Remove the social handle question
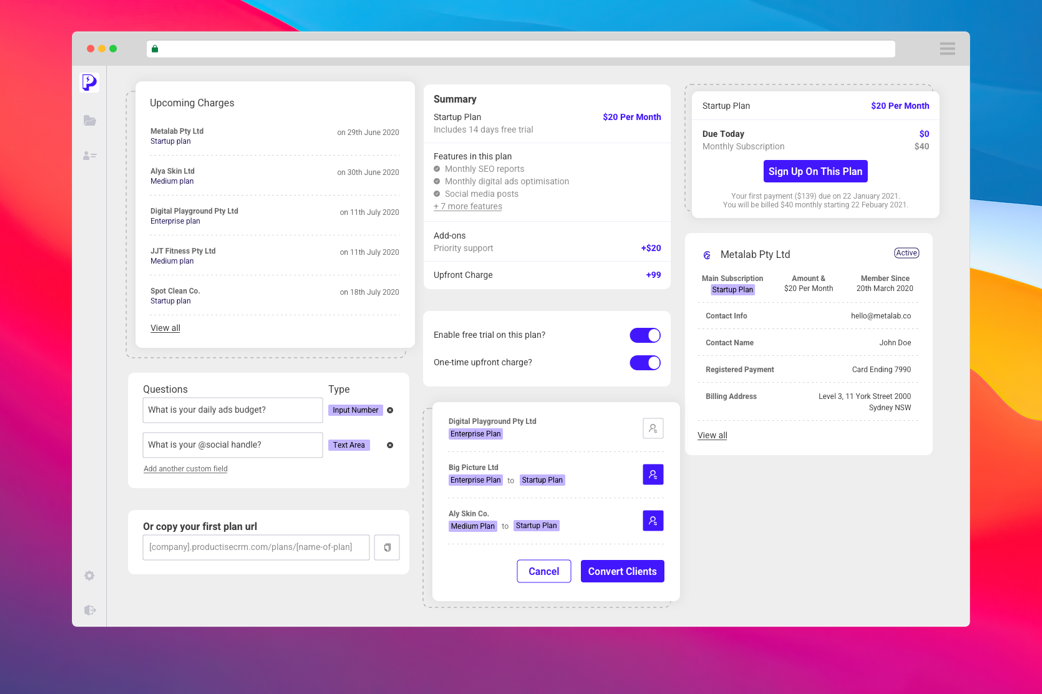The image size is (1042, 694). click(x=390, y=445)
